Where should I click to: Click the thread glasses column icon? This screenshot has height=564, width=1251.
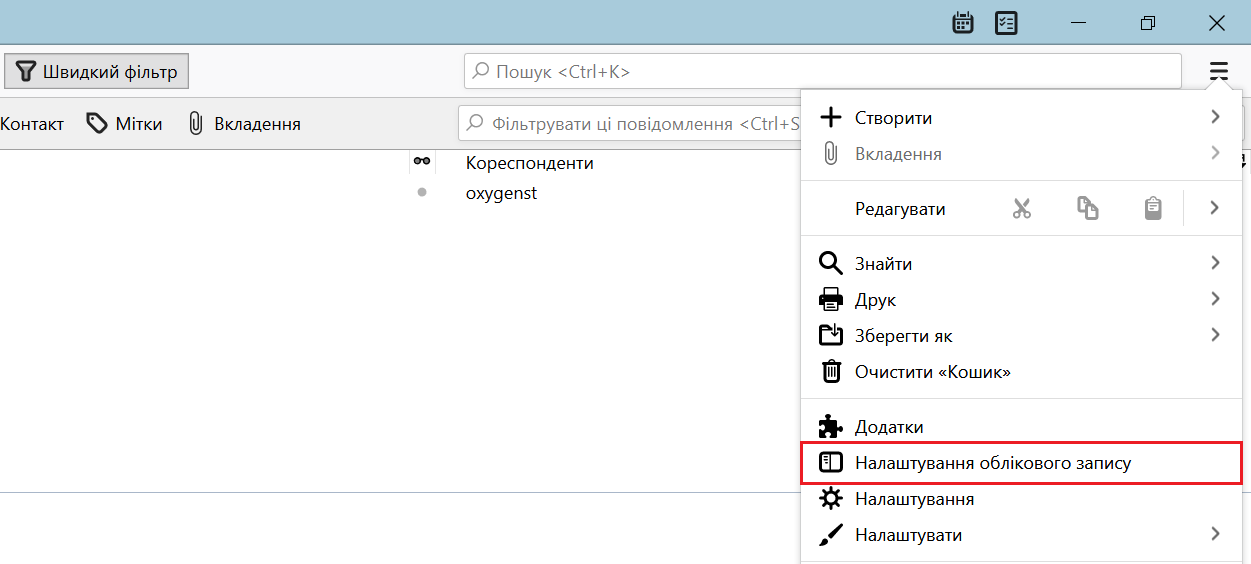422,162
